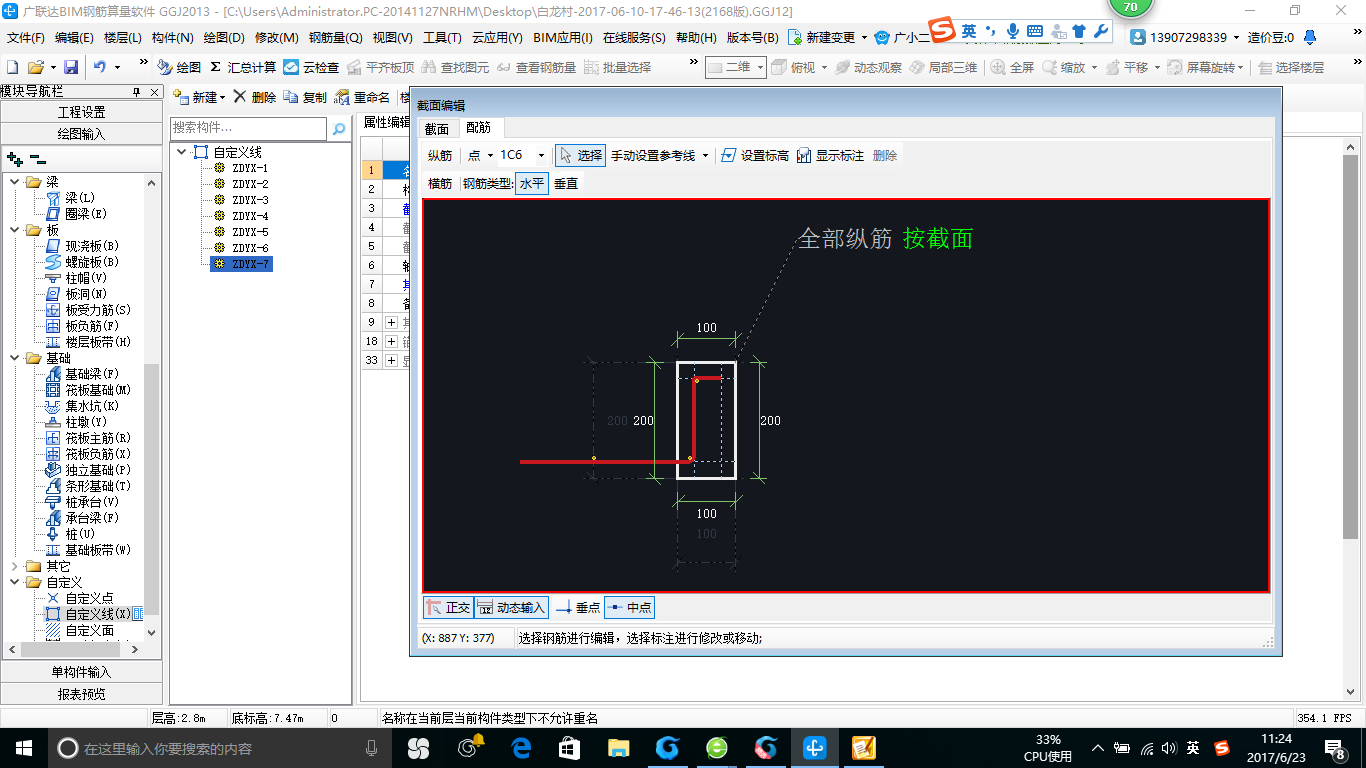The image size is (1366, 768).
Task: Click the collapse-all minus icon in navigator
Action: click(37, 158)
